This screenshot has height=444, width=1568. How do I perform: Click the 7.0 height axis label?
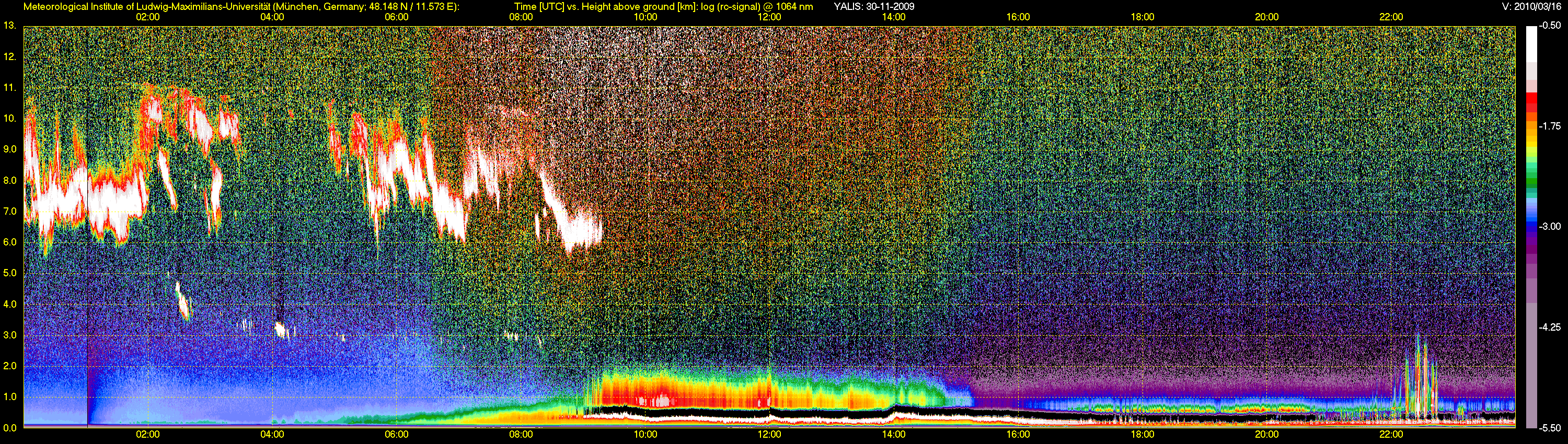click(x=10, y=211)
